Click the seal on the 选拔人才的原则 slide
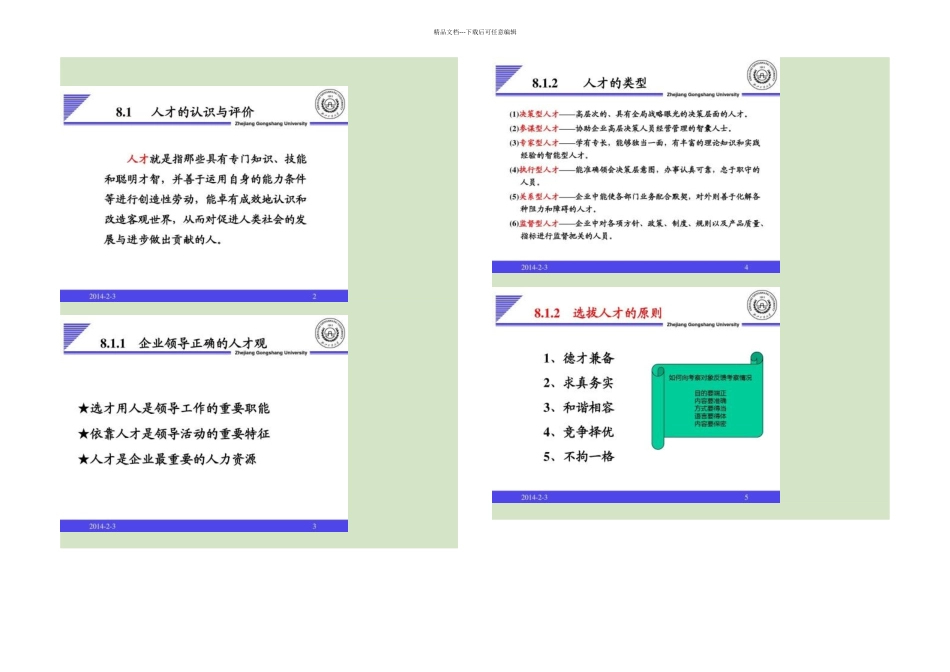The height and width of the screenshot is (672, 950). 762,305
